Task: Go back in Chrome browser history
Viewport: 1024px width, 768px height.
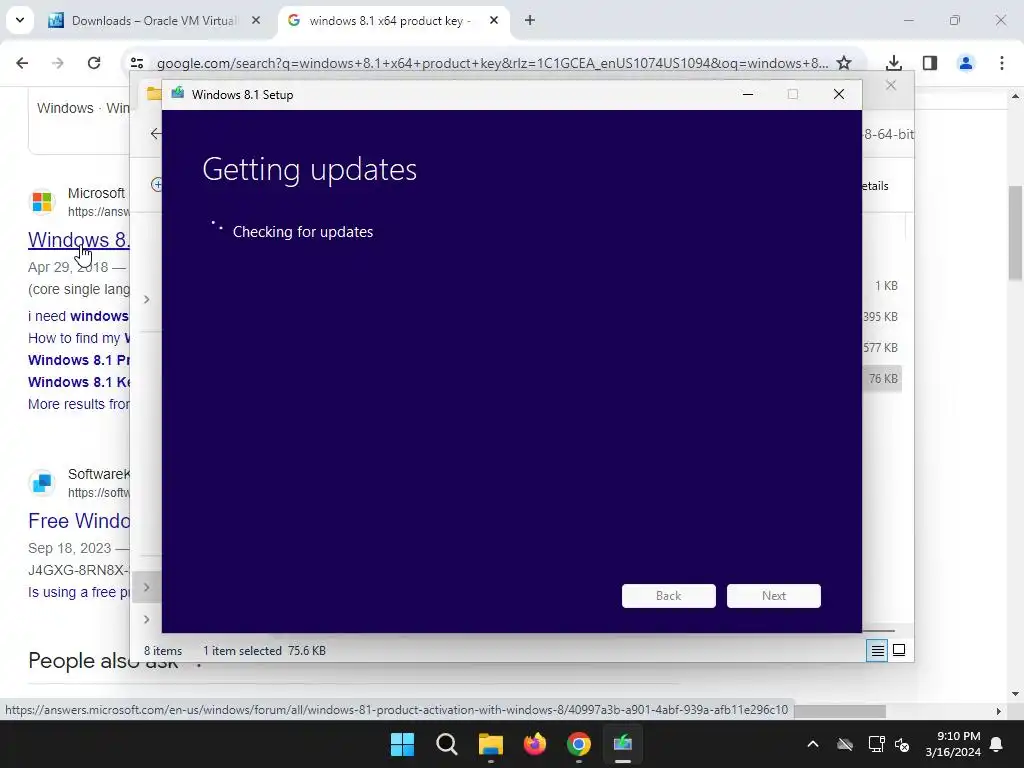Action: [22, 63]
